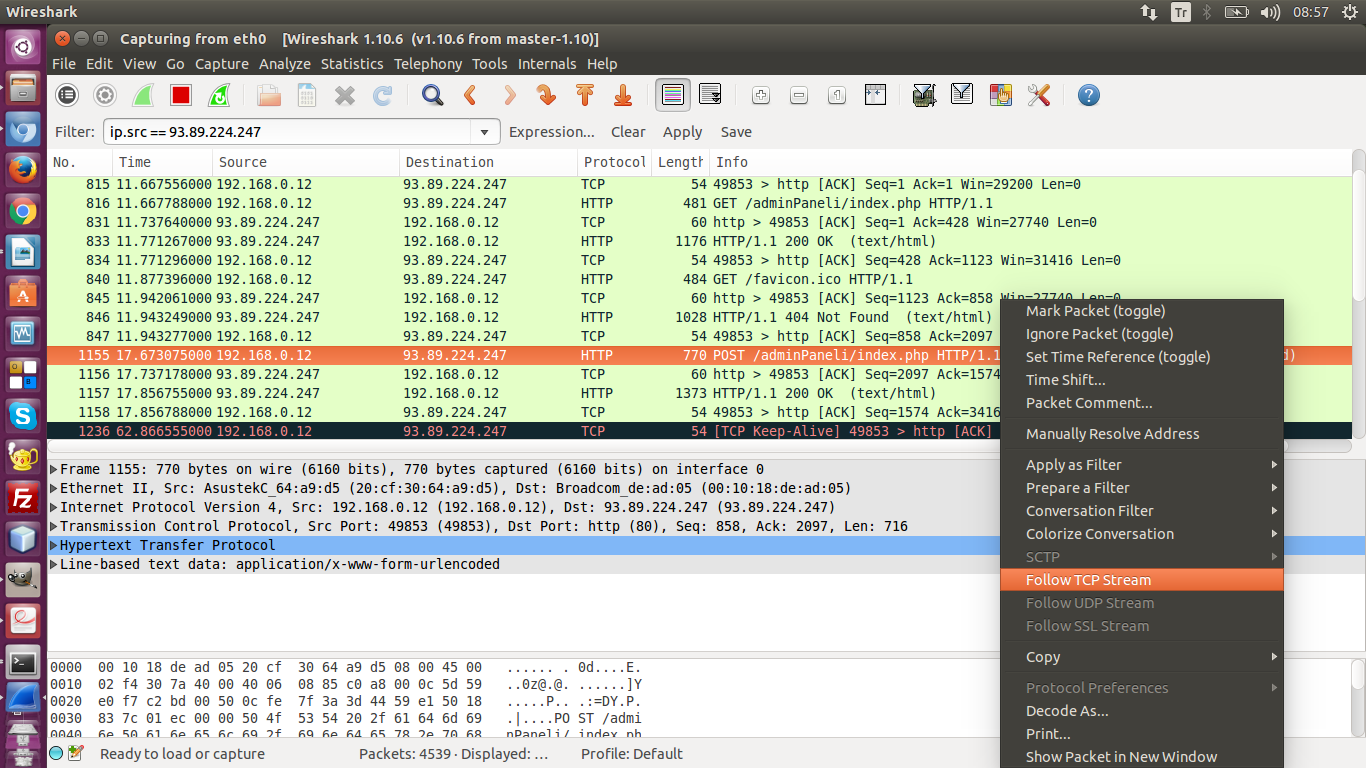Image resolution: width=1366 pixels, height=768 pixels.
Task: Go forward in packet history arrow
Action: [x=509, y=96]
